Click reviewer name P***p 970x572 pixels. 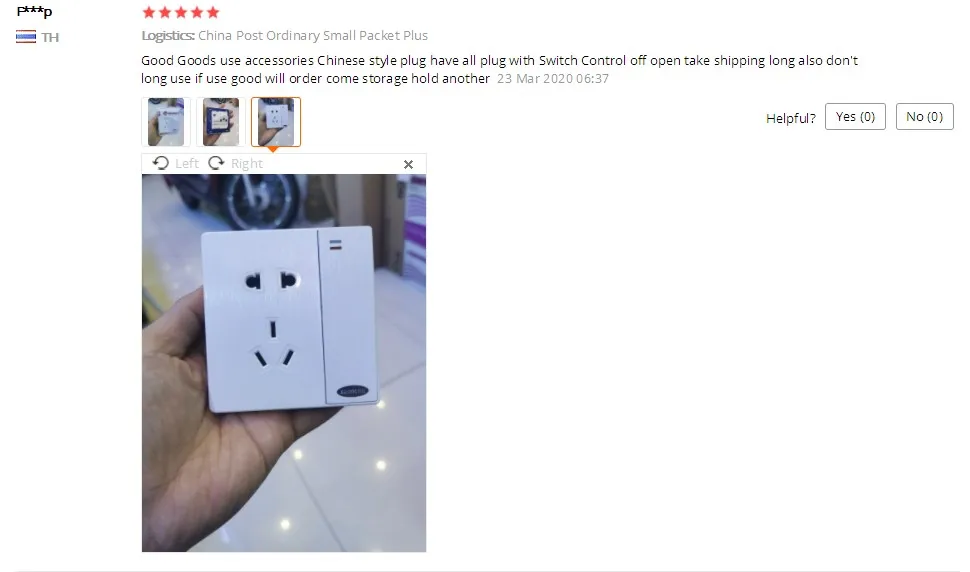coord(35,11)
